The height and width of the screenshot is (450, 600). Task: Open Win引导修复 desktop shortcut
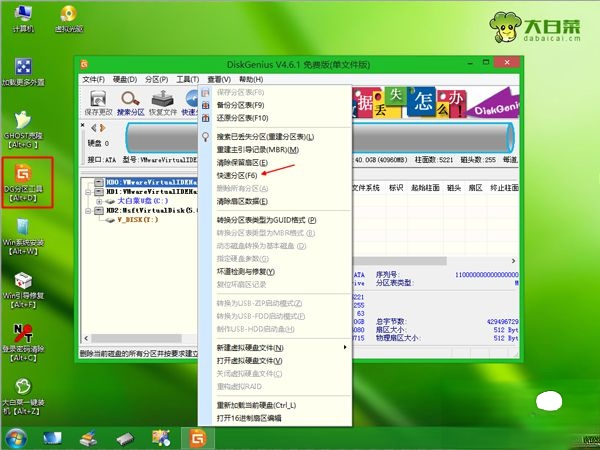(23, 290)
